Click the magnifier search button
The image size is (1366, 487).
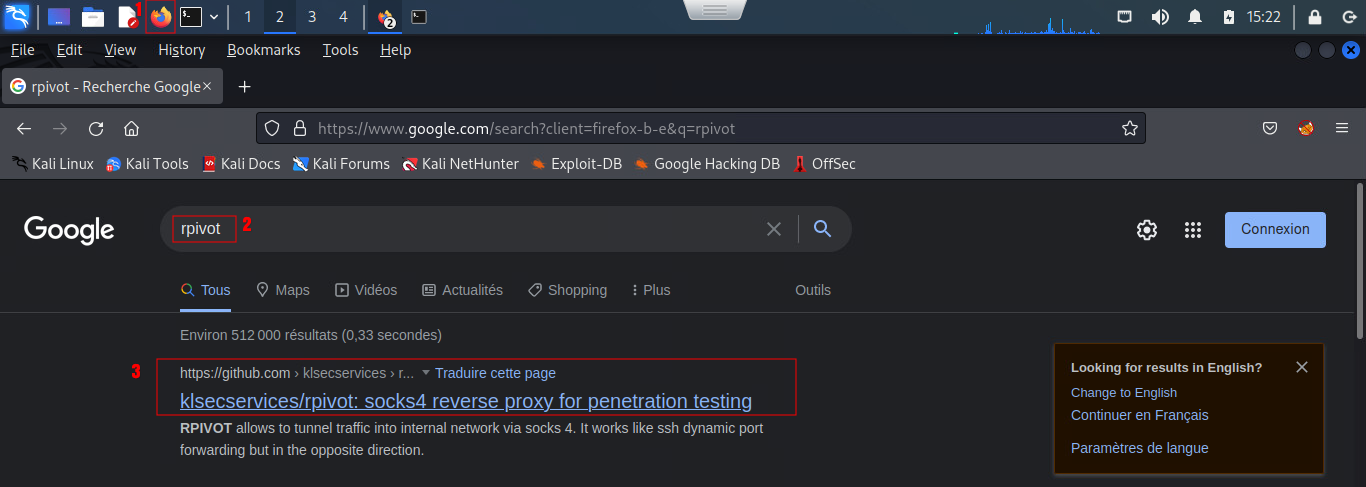822,229
